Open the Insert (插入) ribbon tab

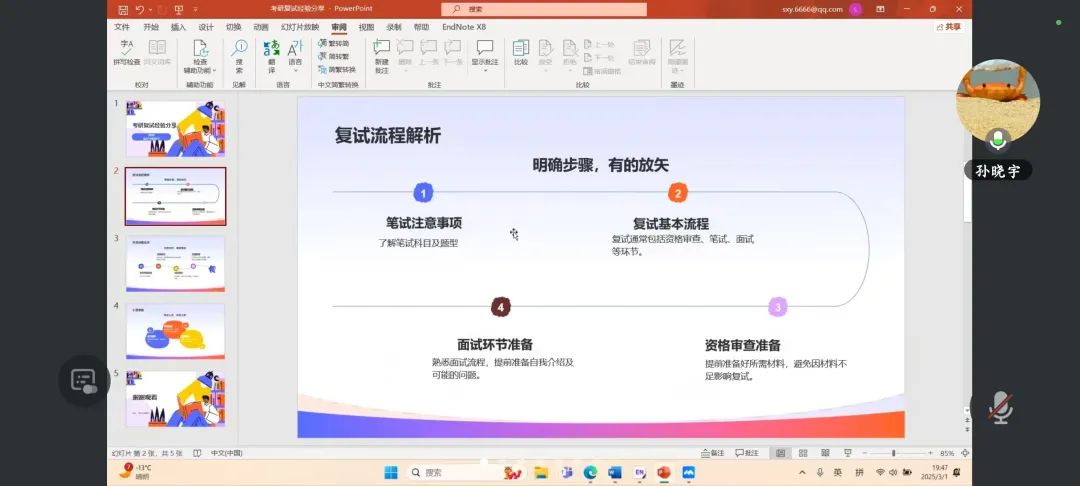pos(178,28)
